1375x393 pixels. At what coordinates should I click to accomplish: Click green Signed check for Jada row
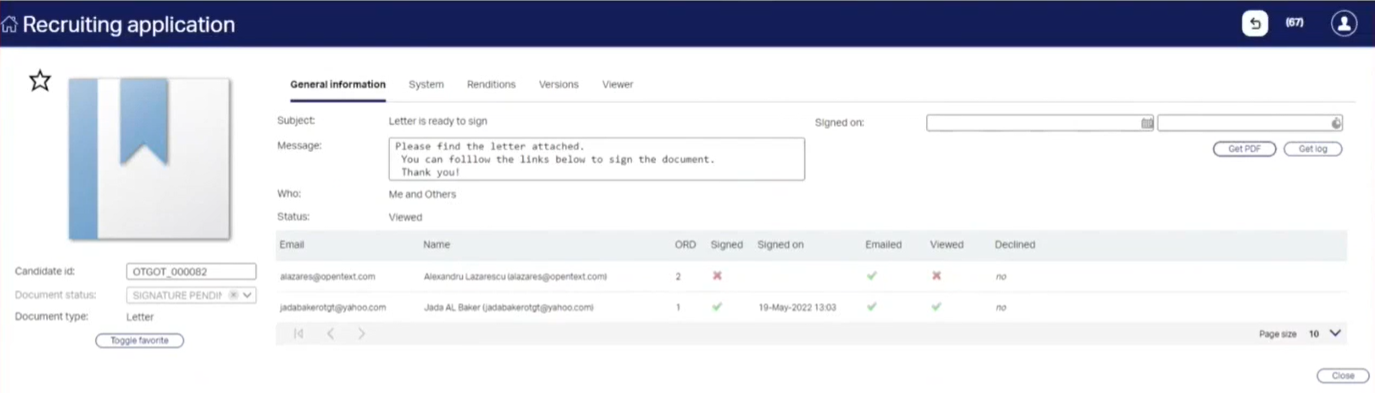point(716,306)
